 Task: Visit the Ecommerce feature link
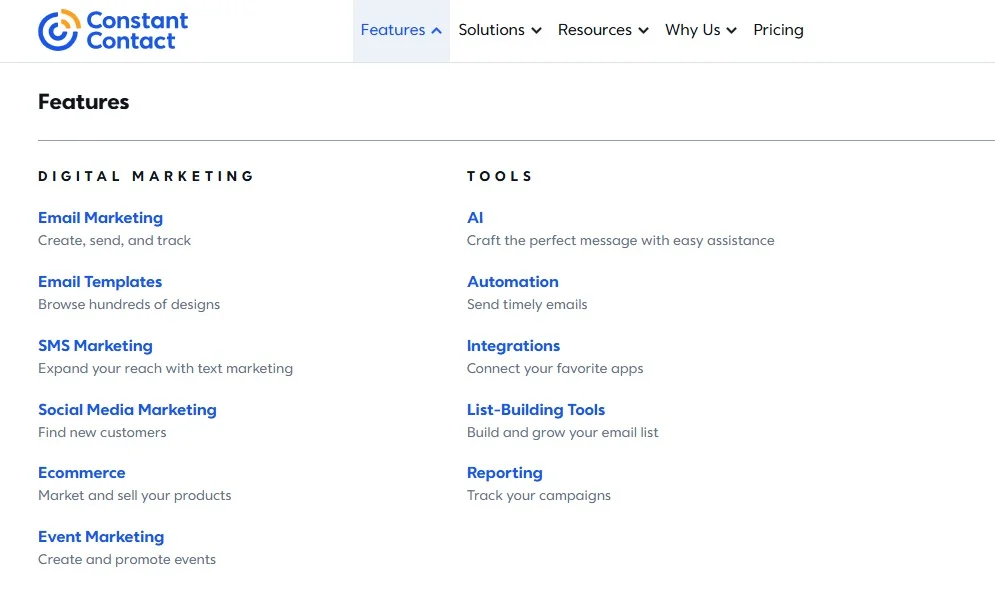(x=81, y=473)
